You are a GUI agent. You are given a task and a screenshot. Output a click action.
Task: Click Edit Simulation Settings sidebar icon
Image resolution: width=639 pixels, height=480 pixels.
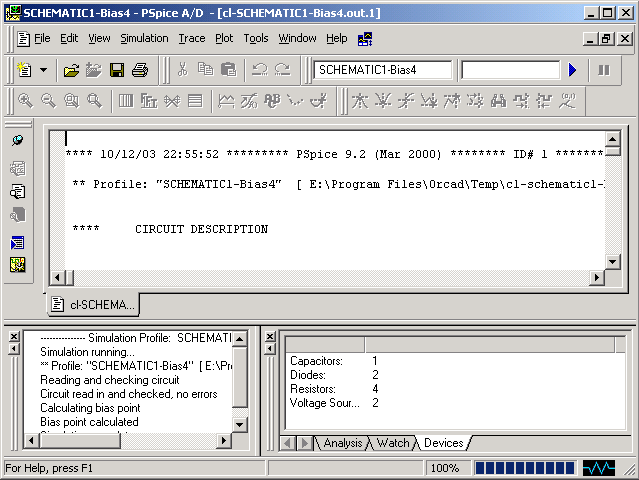click(x=18, y=141)
